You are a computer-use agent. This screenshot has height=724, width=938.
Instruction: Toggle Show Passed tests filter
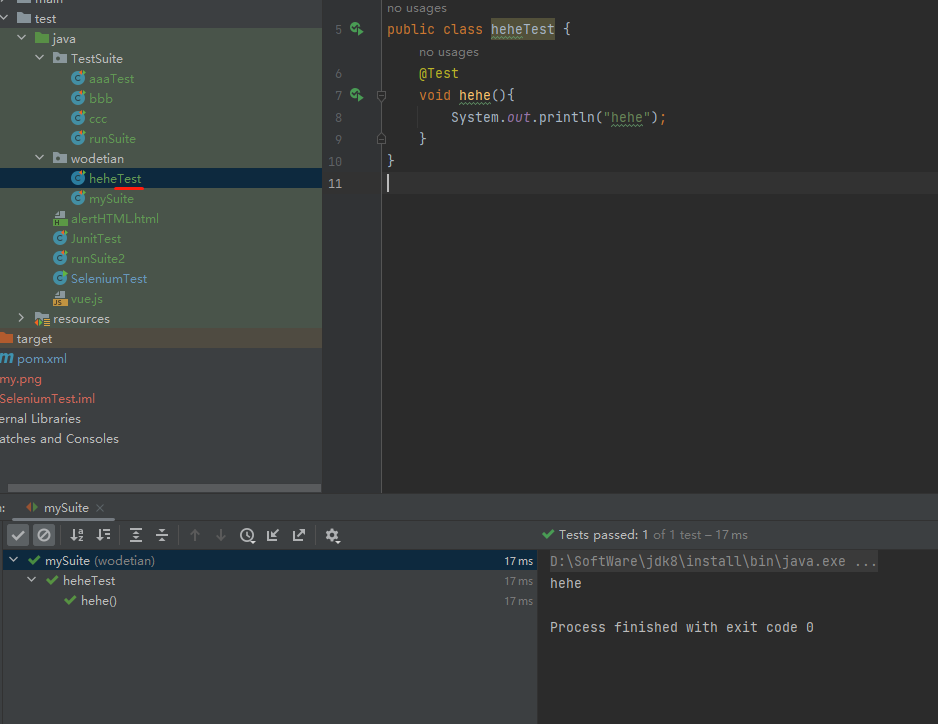[x=17, y=535]
